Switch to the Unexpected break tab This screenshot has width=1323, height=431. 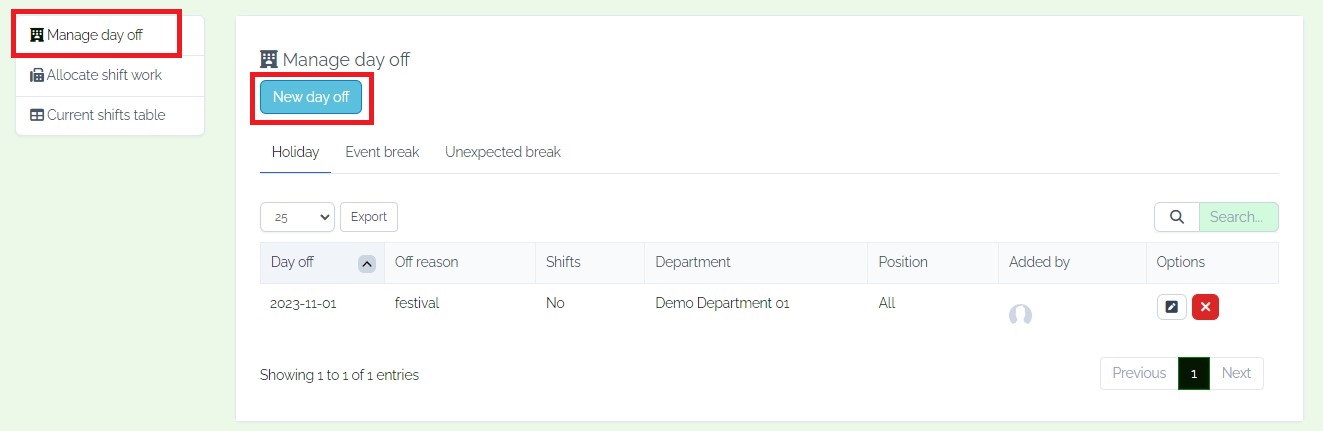(x=502, y=152)
